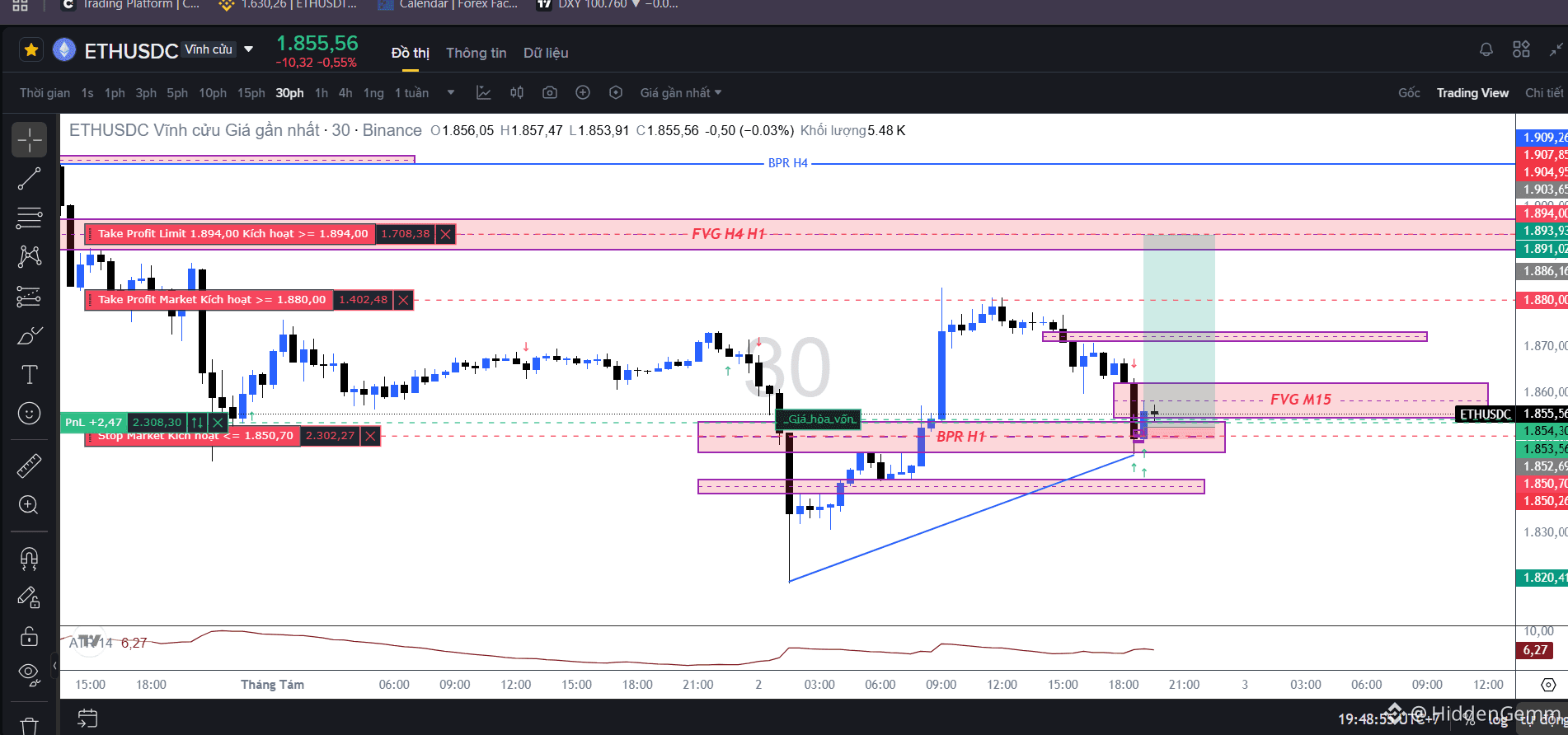Switch to the Trading View chart
The height and width of the screenshot is (735, 1568).
click(x=1472, y=93)
